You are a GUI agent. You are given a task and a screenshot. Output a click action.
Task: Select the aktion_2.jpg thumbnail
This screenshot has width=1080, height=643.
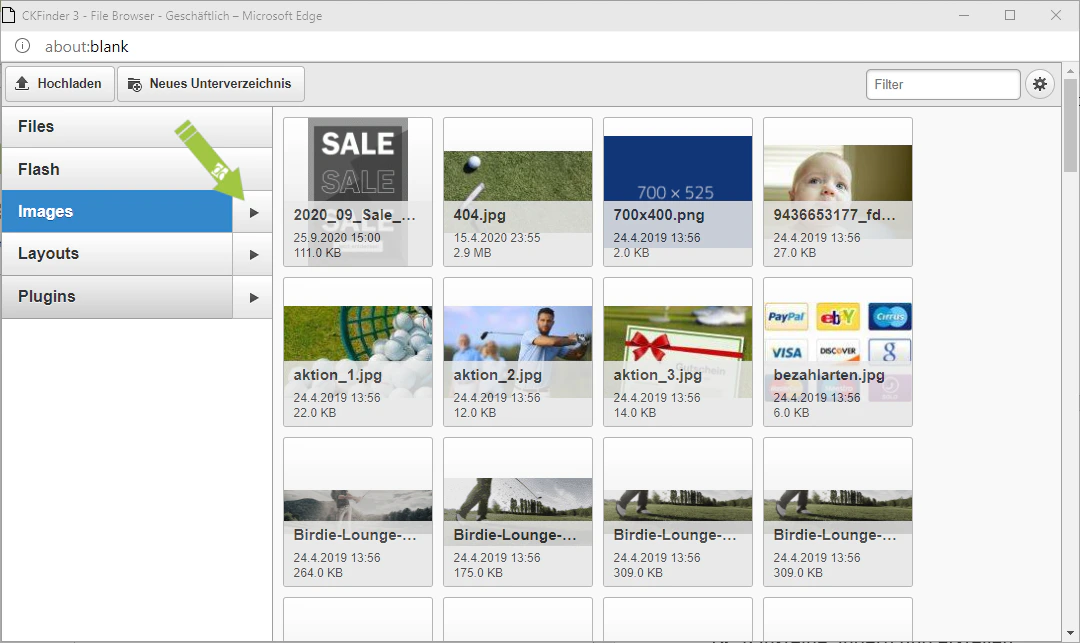coord(518,352)
